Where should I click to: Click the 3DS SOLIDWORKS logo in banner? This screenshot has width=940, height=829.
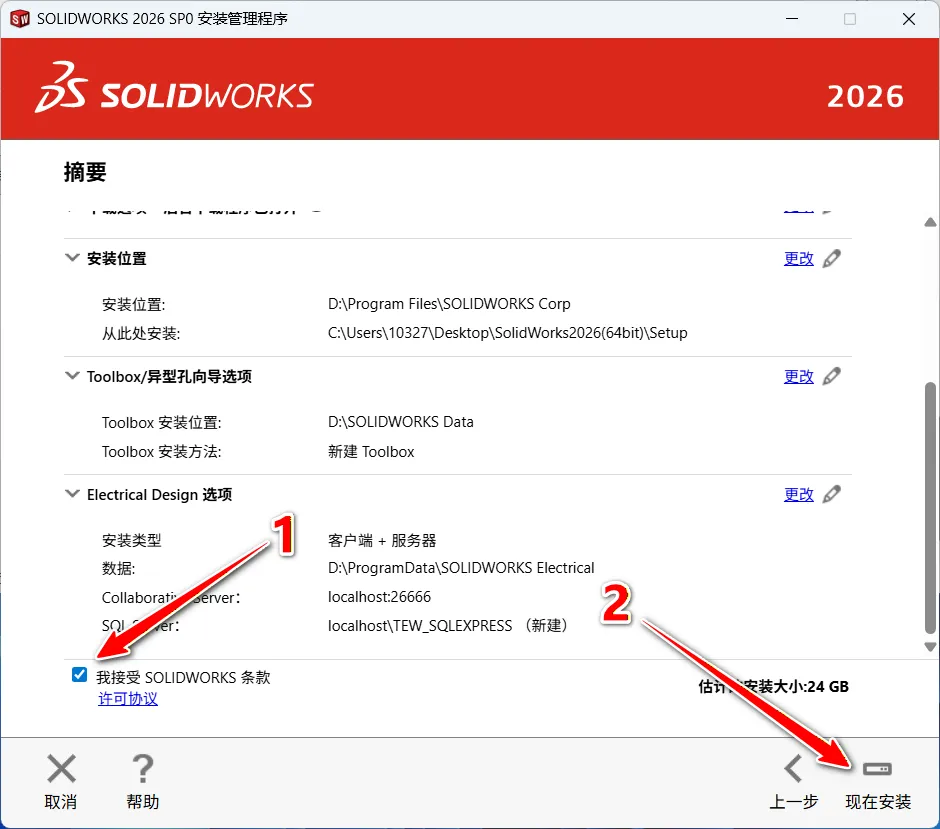point(174,88)
